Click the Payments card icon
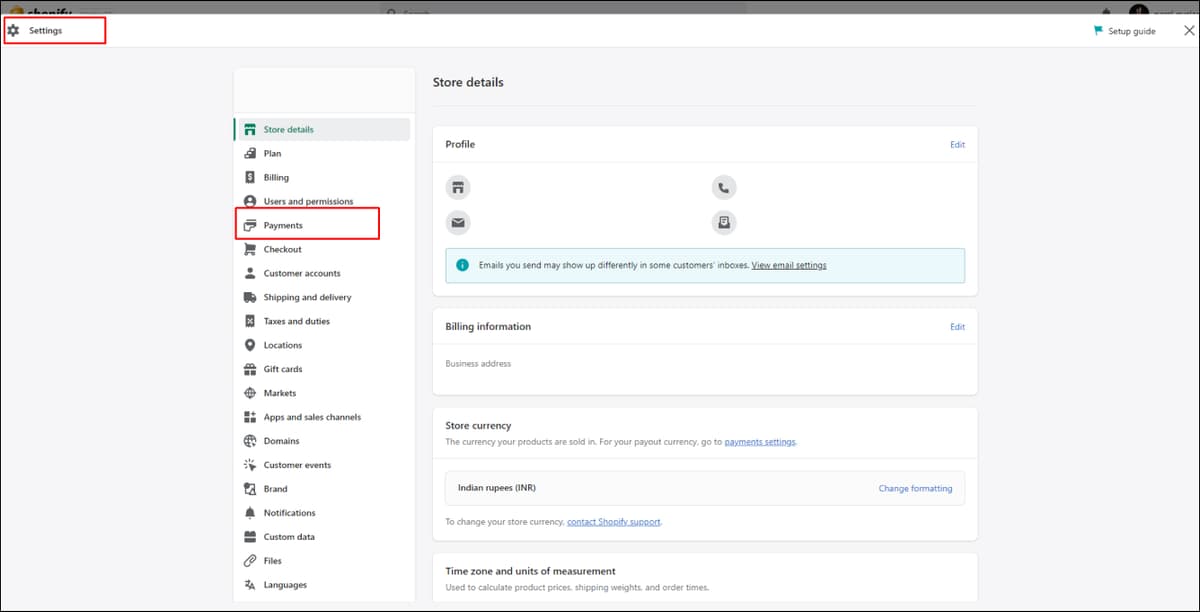 250,226
